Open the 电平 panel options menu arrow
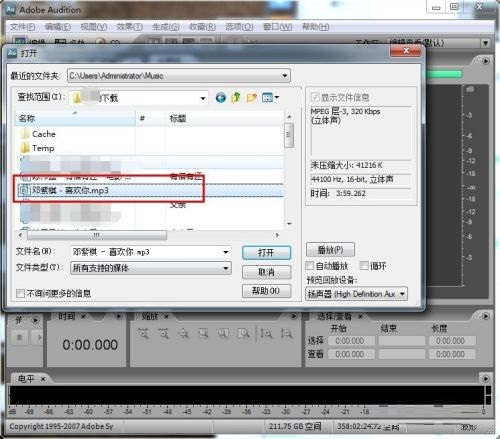 pos(486,379)
